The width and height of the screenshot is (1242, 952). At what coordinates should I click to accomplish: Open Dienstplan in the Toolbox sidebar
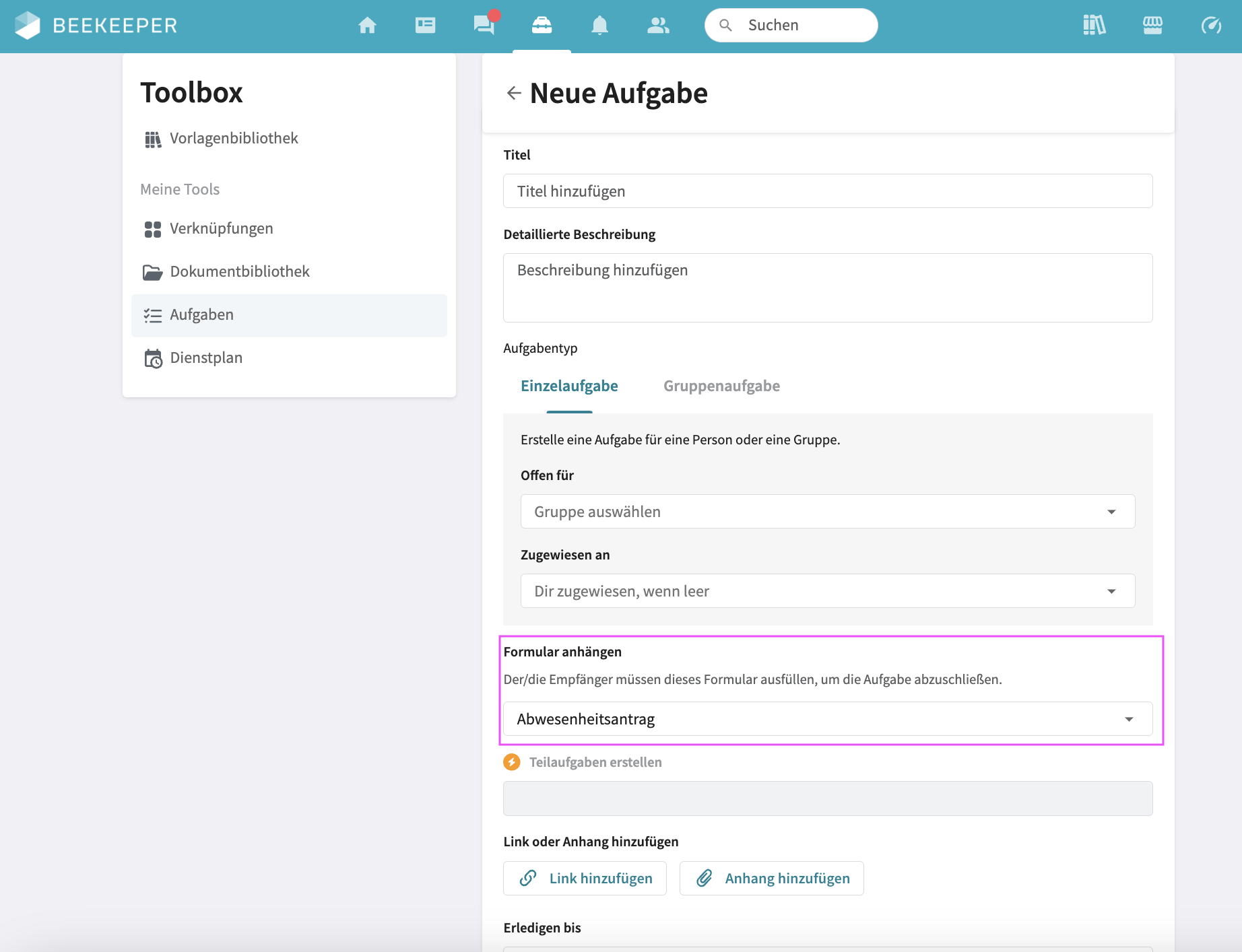[x=206, y=358]
